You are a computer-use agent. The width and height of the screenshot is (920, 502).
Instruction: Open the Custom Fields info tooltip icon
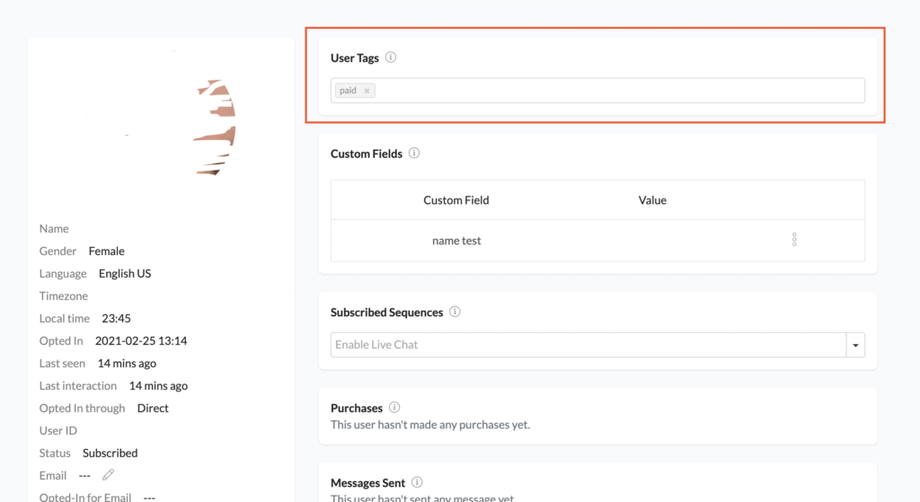pos(414,154)
